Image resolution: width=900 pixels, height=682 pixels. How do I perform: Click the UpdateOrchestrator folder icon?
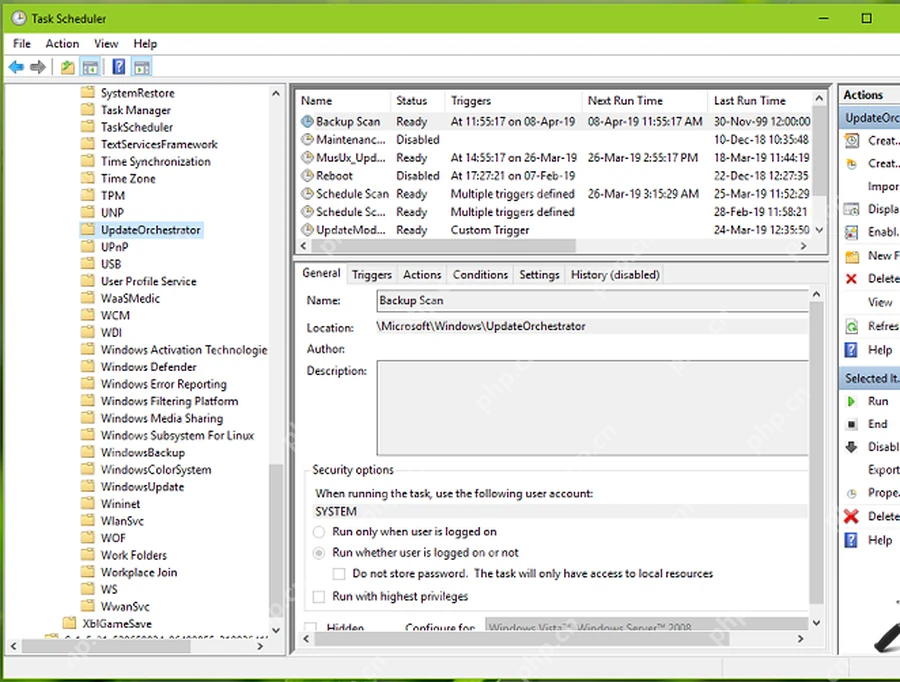(88, 230)
